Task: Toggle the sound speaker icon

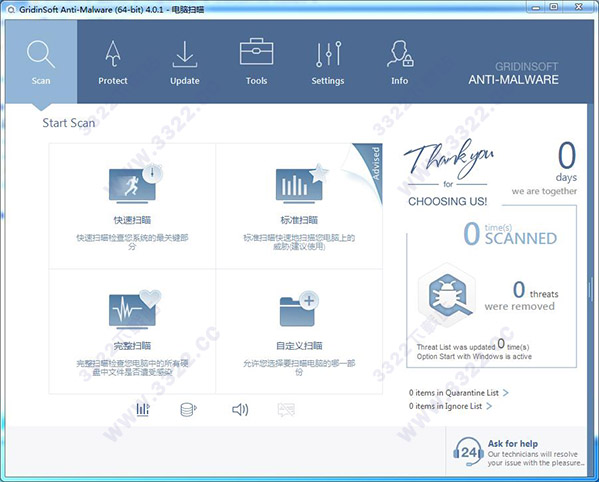Action: pyautogui.click(x=240, y=410)
